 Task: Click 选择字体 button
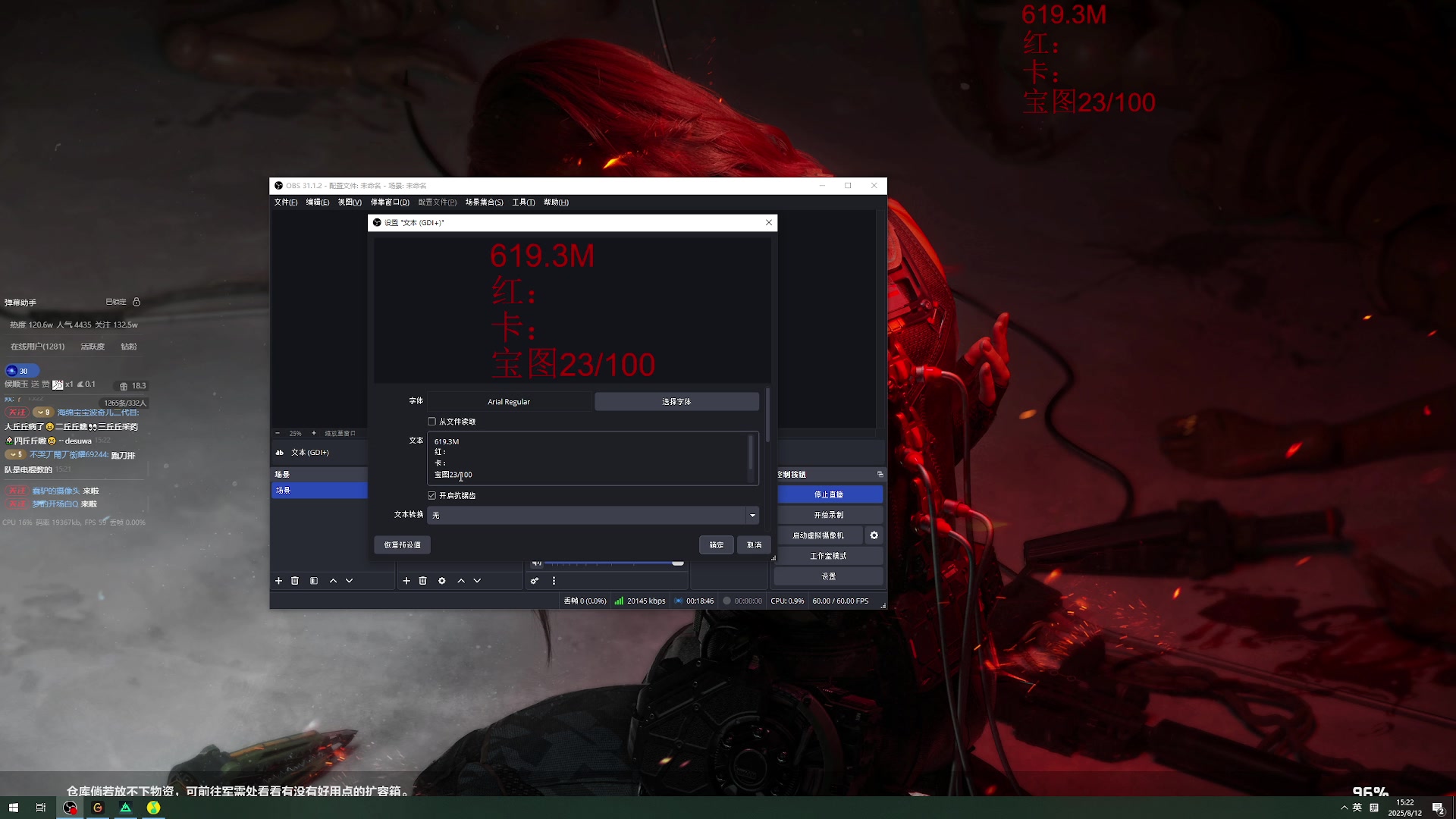(676, 402)
